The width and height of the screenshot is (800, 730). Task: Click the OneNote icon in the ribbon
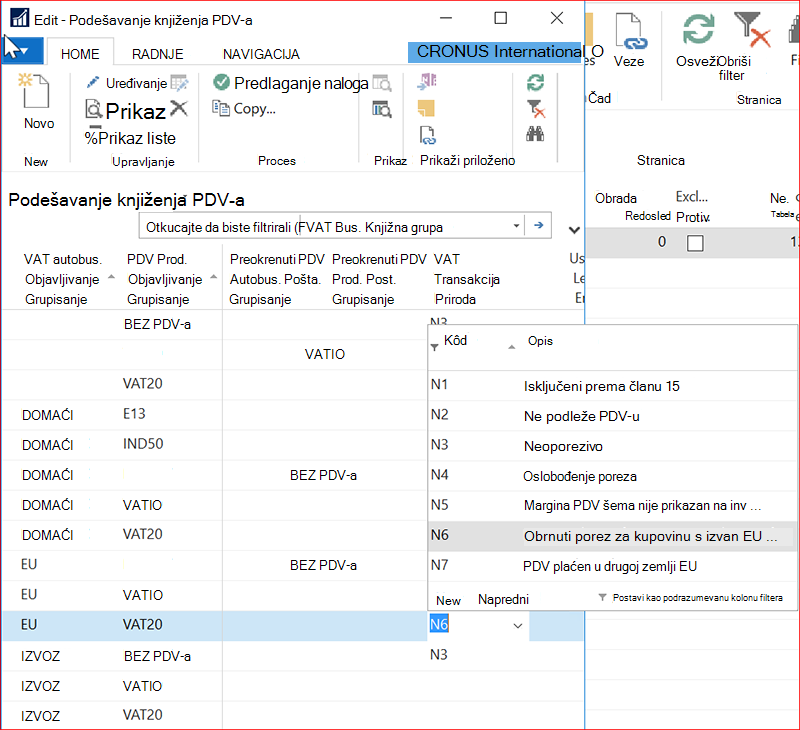click(427, 82)
